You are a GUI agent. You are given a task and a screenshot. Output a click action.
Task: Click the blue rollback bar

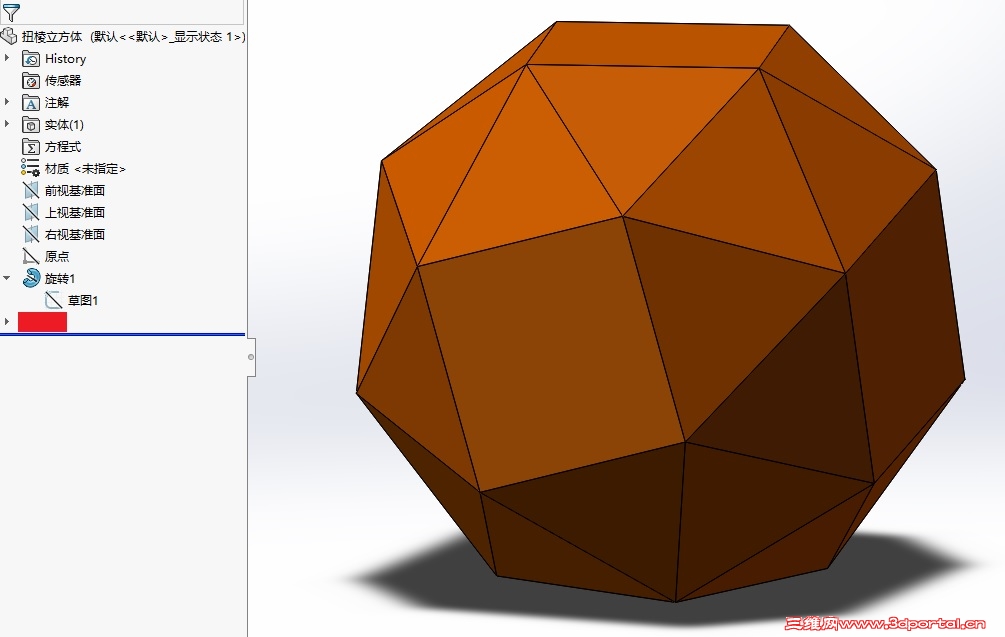122,335
